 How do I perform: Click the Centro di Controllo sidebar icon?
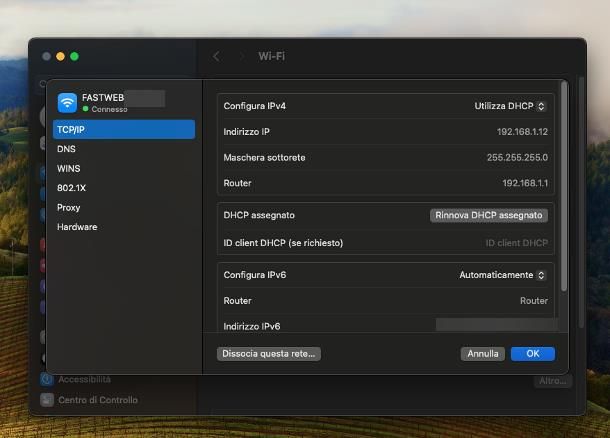tap(47, 399)
